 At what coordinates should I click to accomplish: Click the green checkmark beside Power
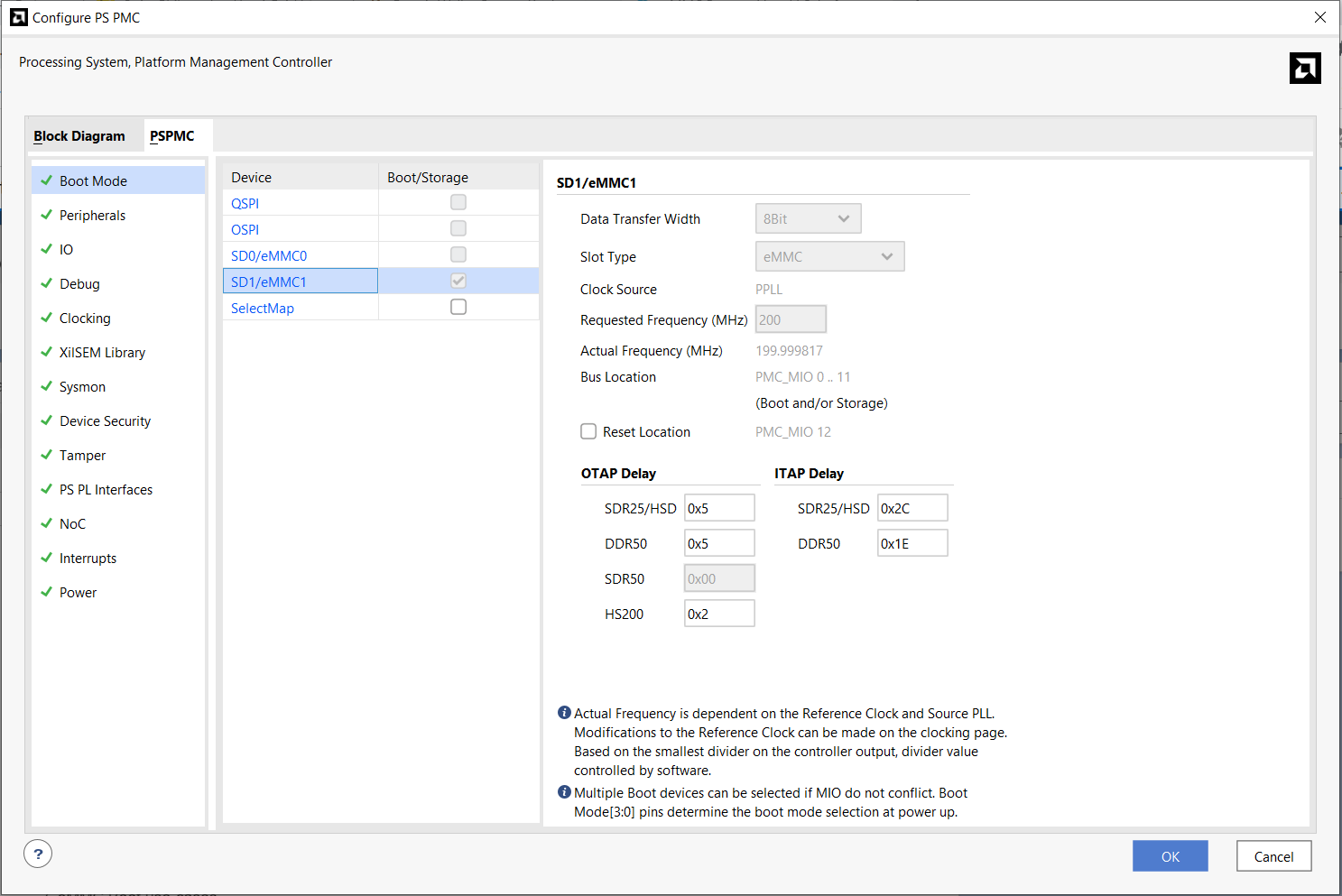(47, 592)
